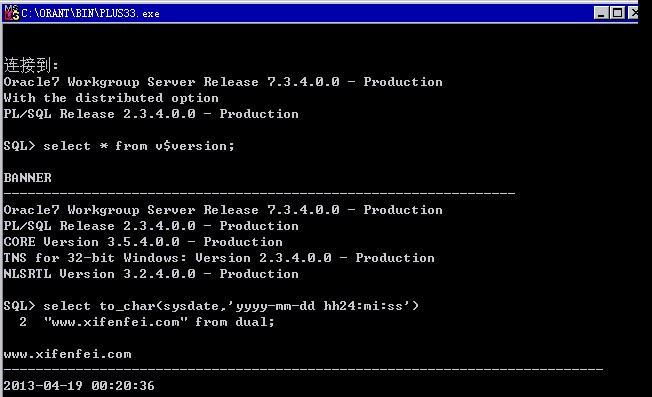Screen dimensions: 652x397
Task: Open the MS-DOS system menu icon
Action: point(12,13)
